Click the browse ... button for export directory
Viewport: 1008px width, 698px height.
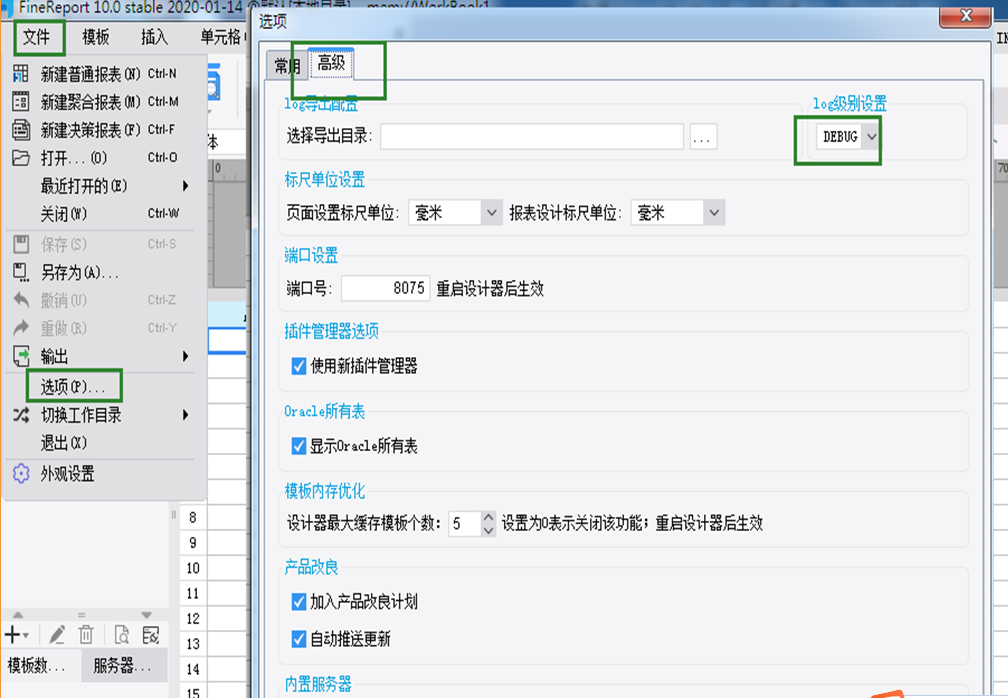pos(703,136)
